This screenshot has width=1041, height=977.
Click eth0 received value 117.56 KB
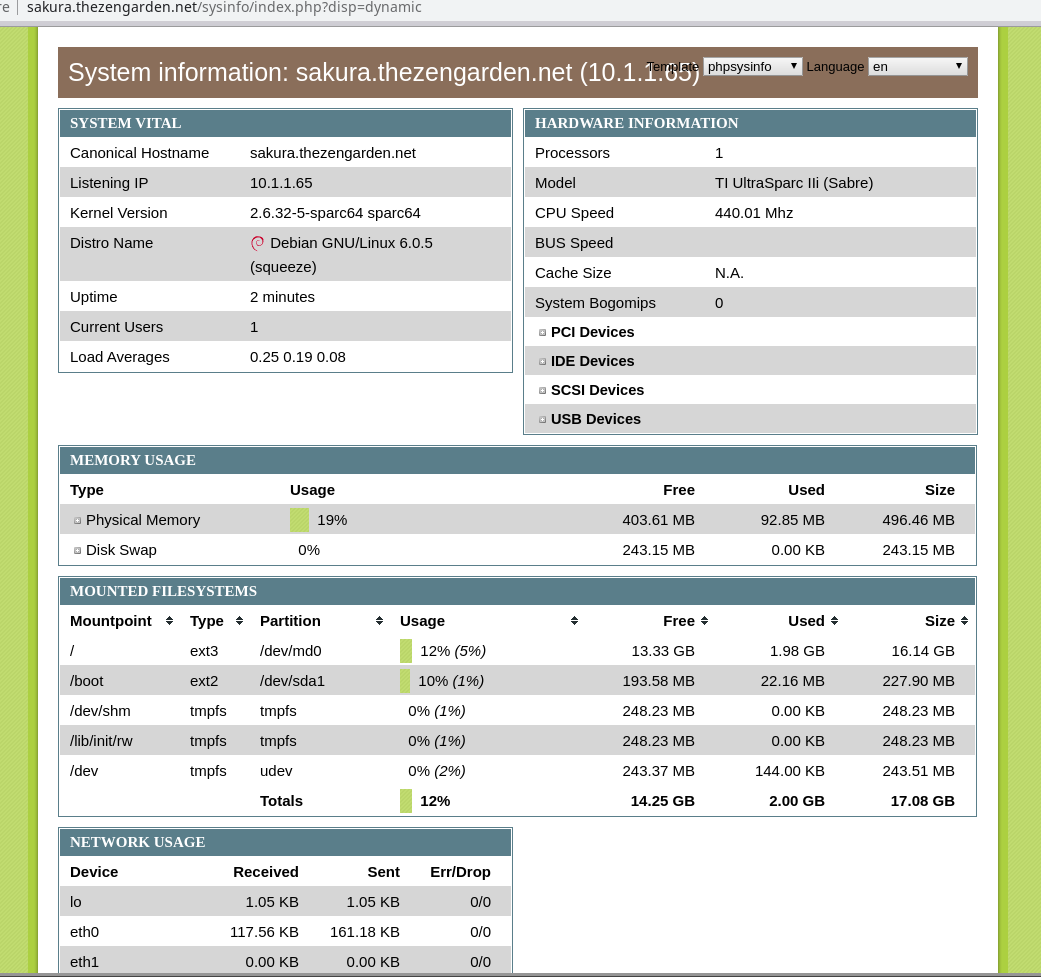[x=264, y=932]
